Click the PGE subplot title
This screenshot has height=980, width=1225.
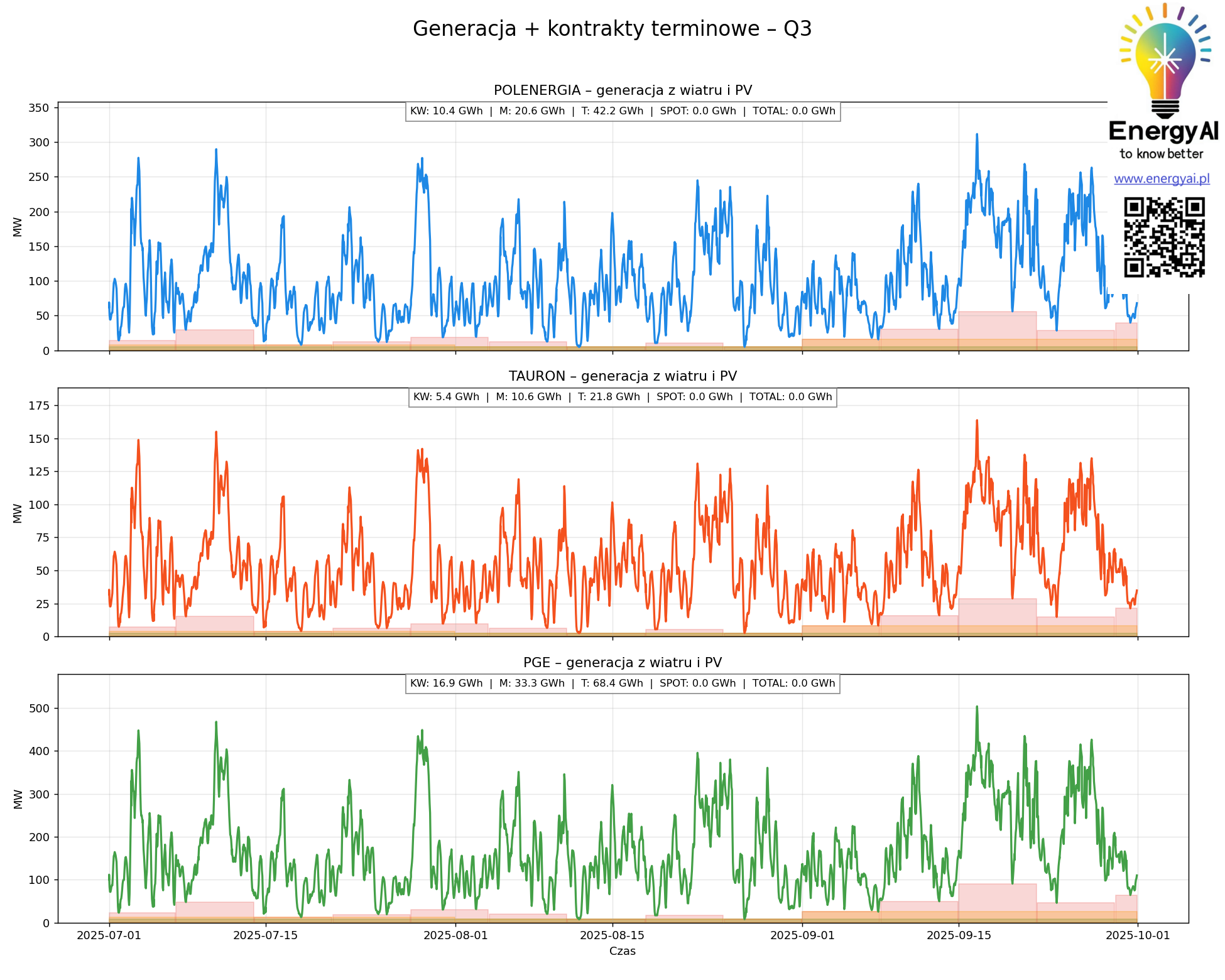pyautogui.click(x=623, y=663)
